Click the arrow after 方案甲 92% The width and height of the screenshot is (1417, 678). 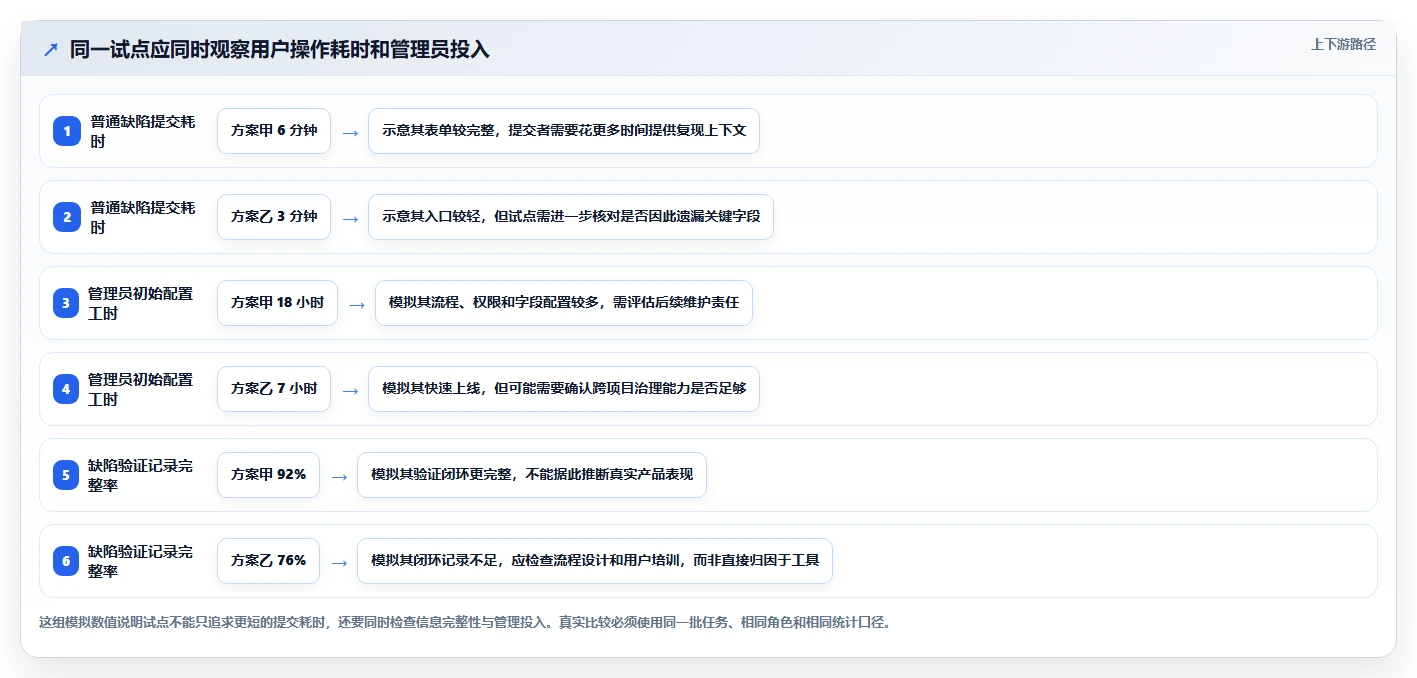point(339,476)
